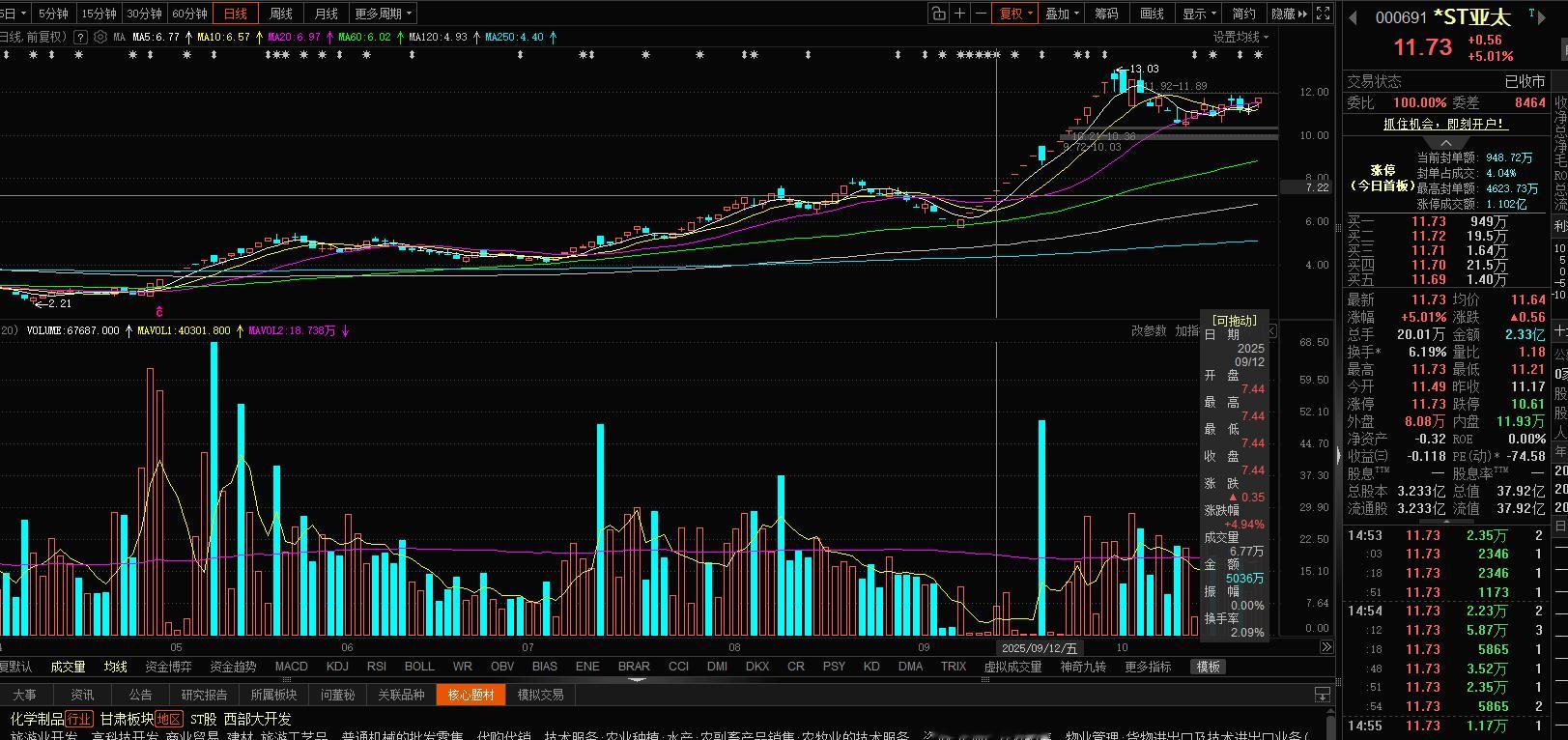The image size is (1568, 740).
Task: Close the volume indicator pane X icon
Action: point(1272,331)
